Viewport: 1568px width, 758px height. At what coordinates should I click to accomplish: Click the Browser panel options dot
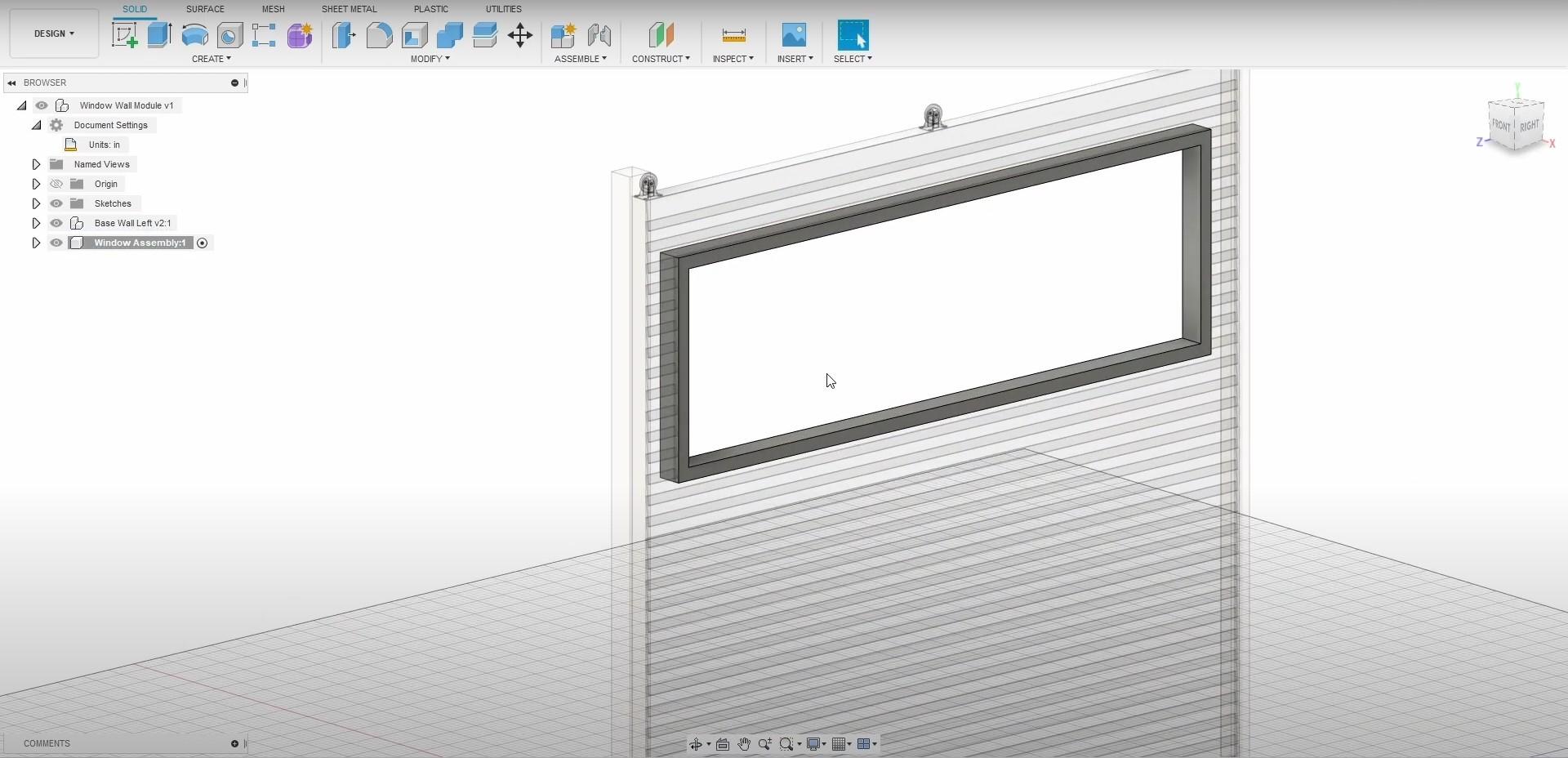tap(234, 82)
